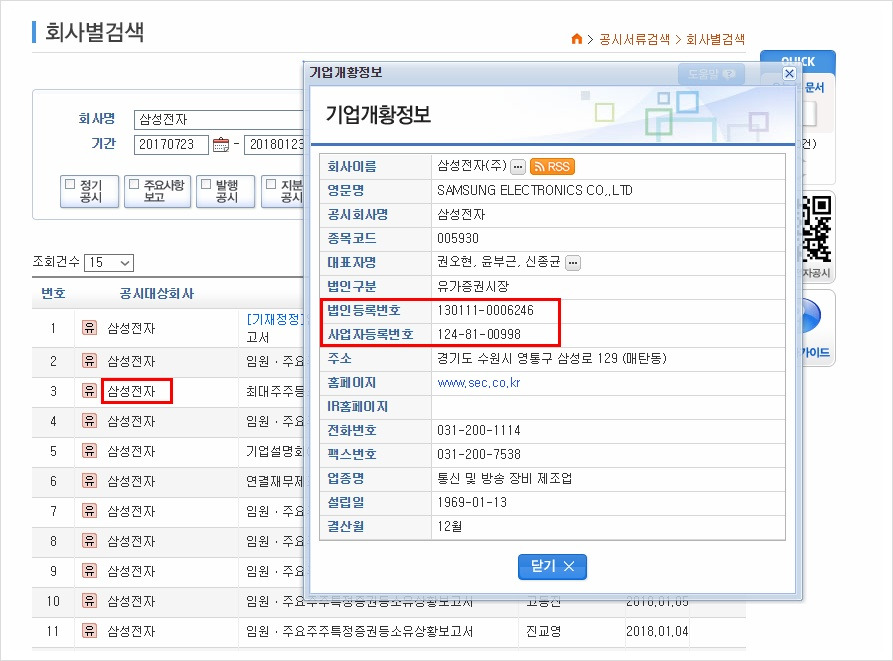Click the 유 market icon in row 9
Screen dimensions: 893x661
click(x=89, y=570)
